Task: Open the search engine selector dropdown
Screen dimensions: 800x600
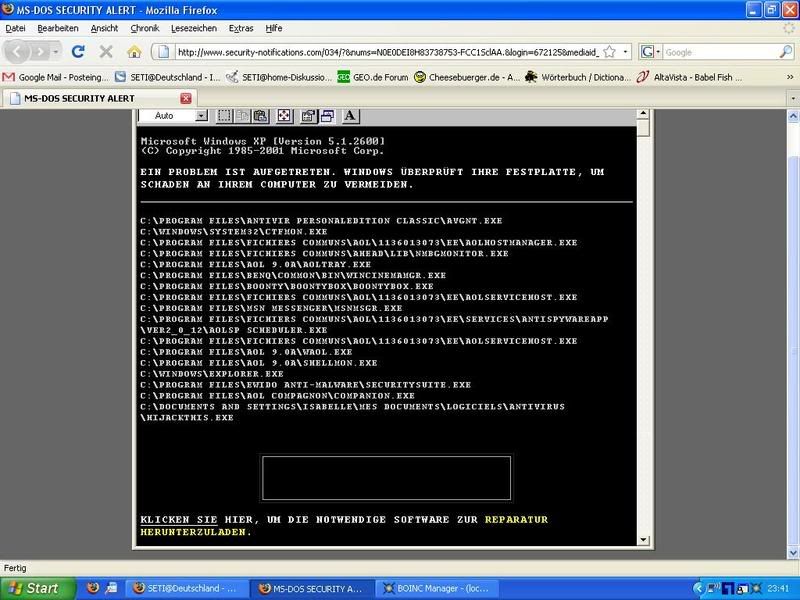Action: click(x=658, y=52)
